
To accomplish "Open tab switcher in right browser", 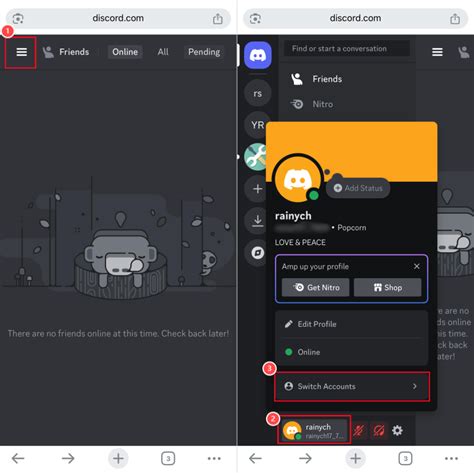I will pyautogui.click(x=405, y=459).
